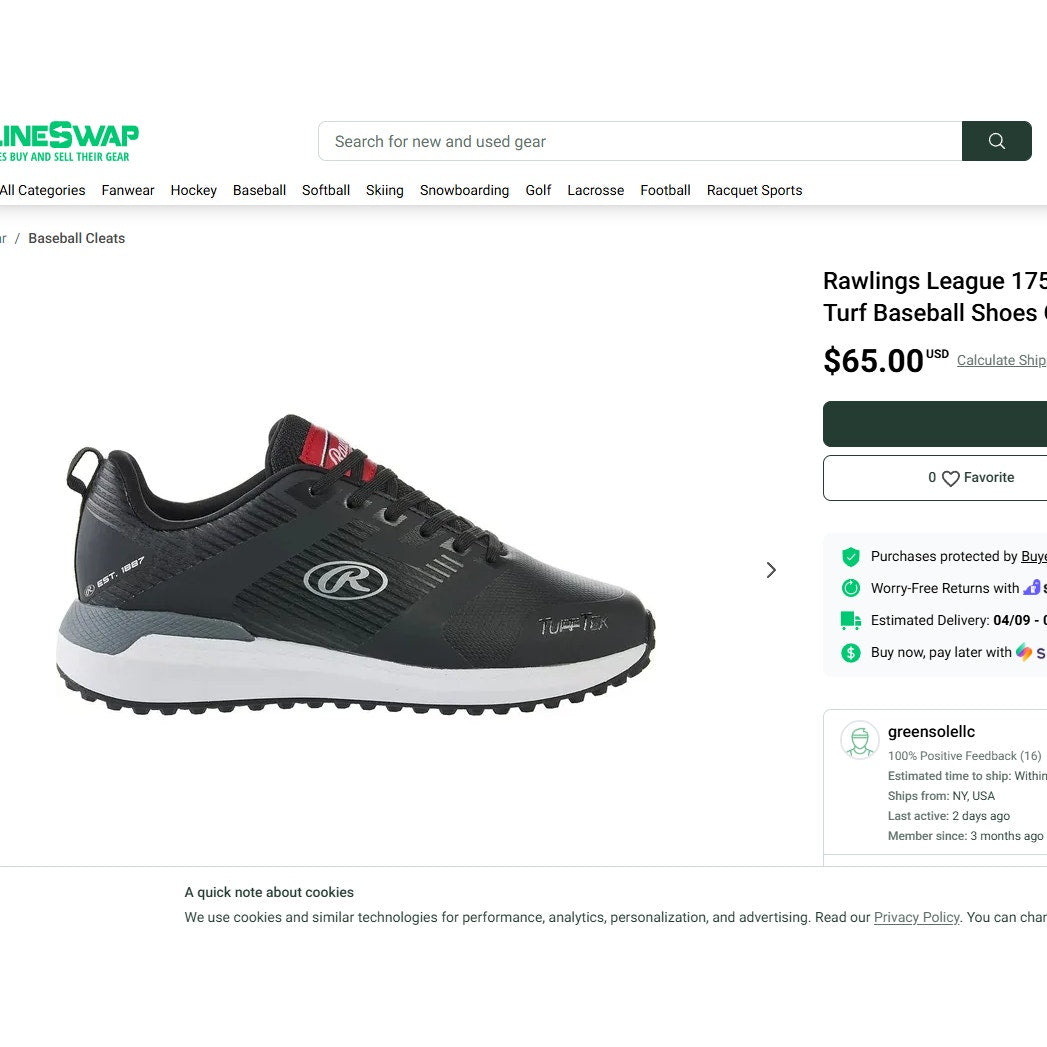Click the greensolellc seller avatar icon

[859, 740]
